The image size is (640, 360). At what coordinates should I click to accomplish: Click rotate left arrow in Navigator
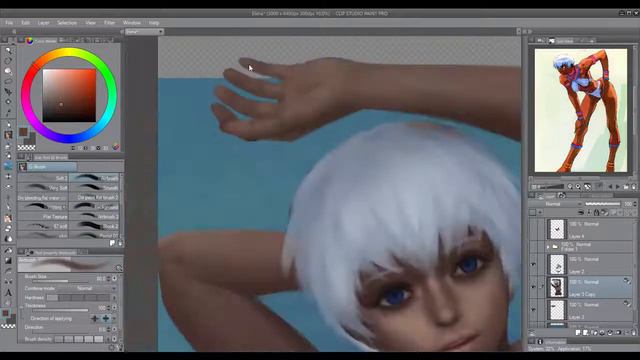pyautogui.click(x=611, y=187)
